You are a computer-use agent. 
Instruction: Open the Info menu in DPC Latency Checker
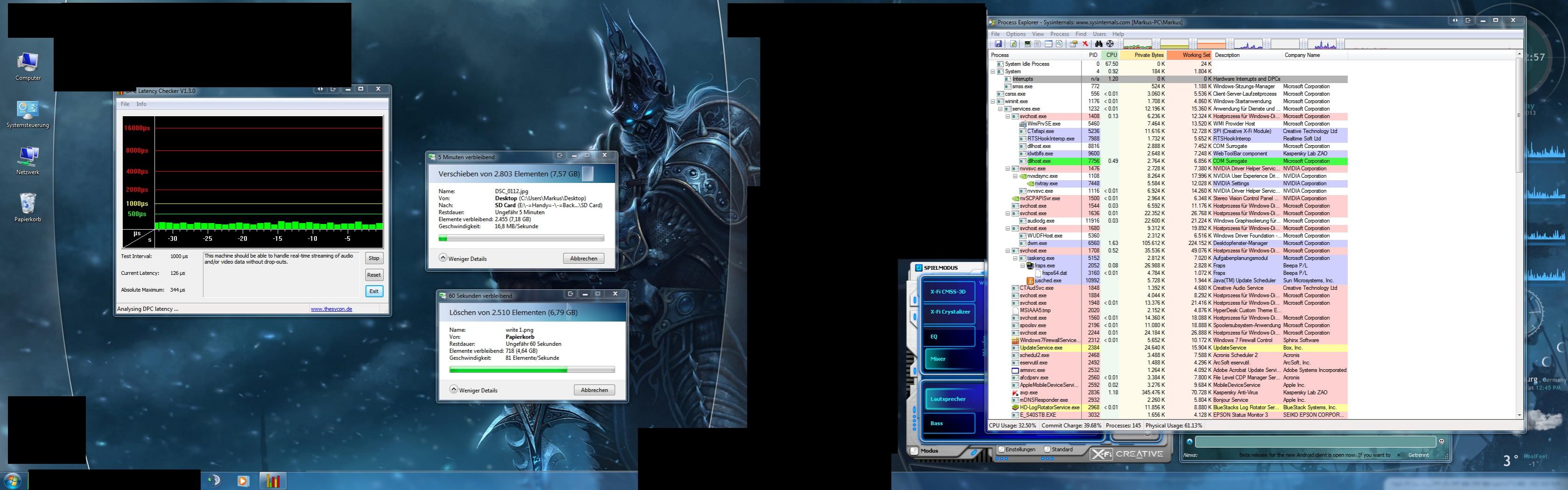point(141,104)
